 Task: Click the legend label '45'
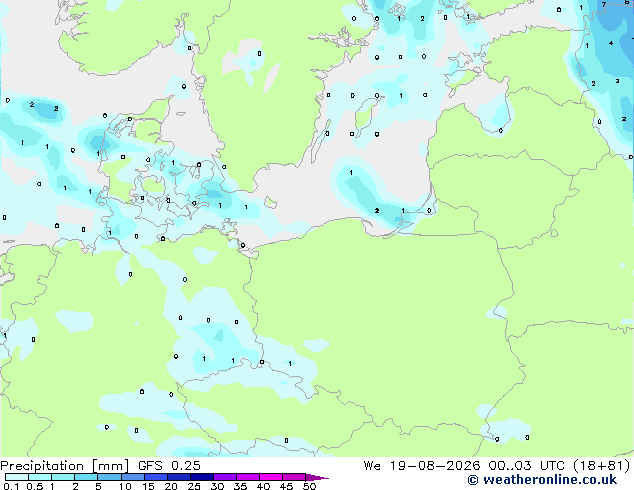pos(286,486)
